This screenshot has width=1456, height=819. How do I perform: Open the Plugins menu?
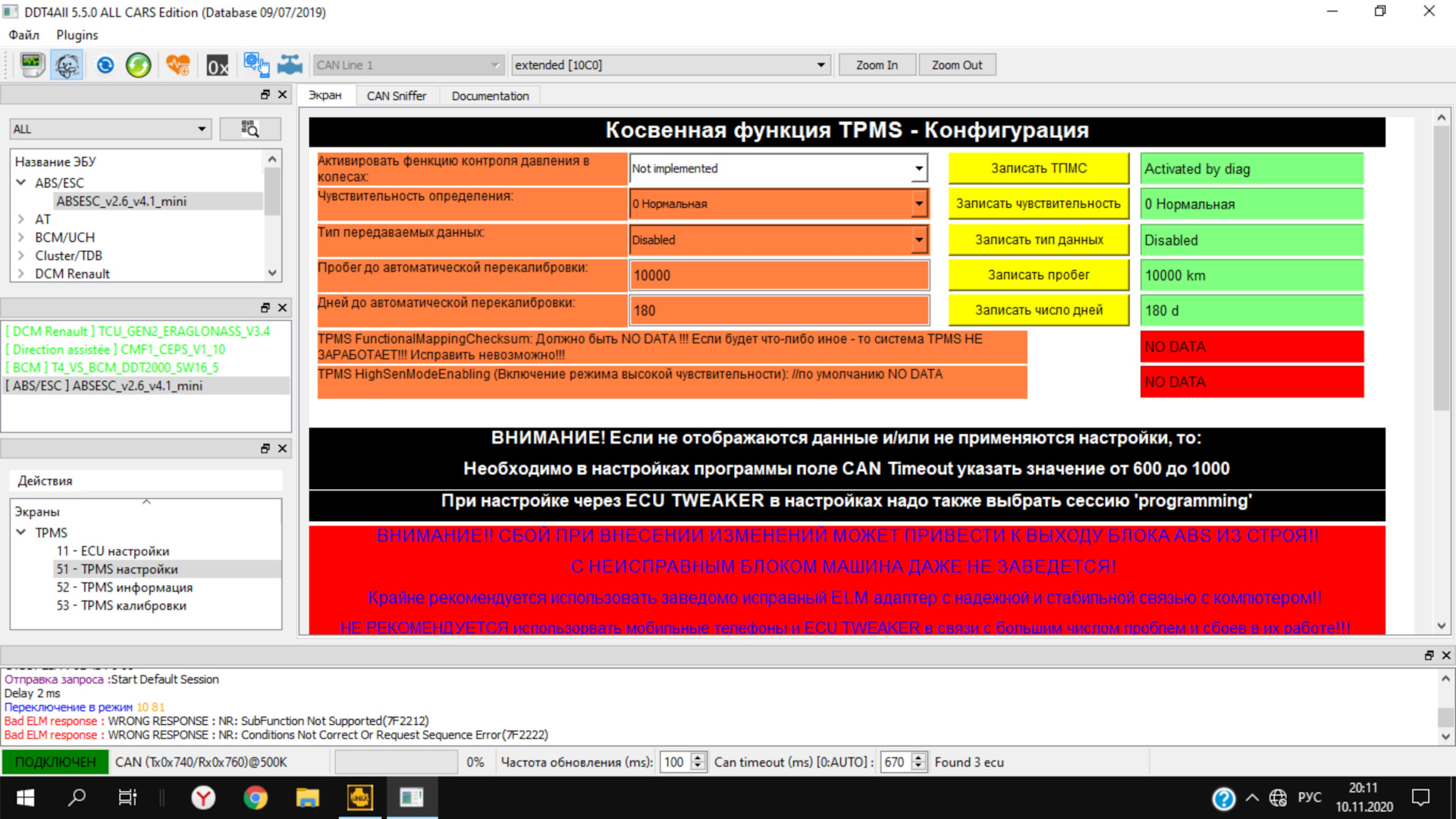(77, 35)
